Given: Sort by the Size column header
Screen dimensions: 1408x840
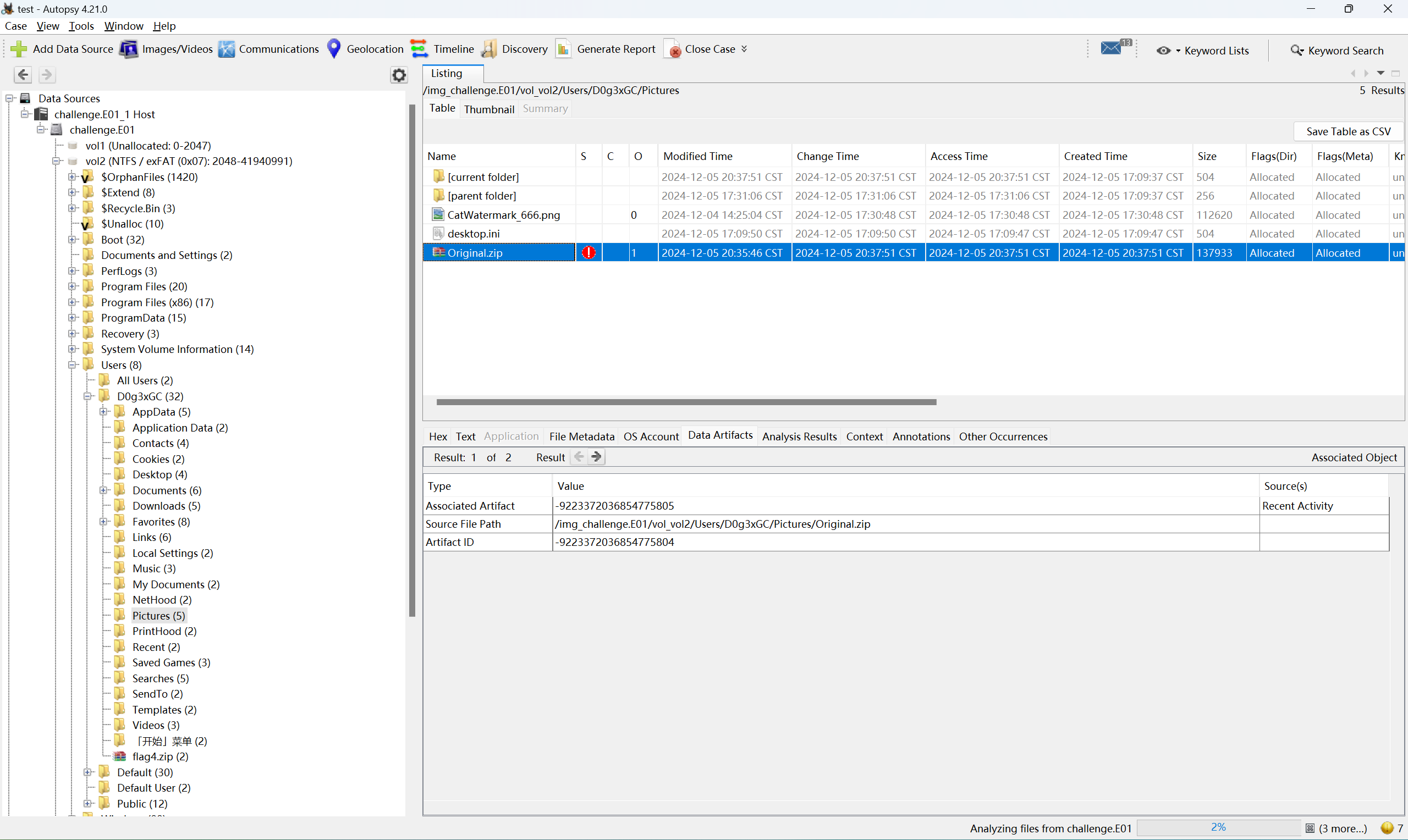Looking at the screenshot, I should [x=1218, y=156].
